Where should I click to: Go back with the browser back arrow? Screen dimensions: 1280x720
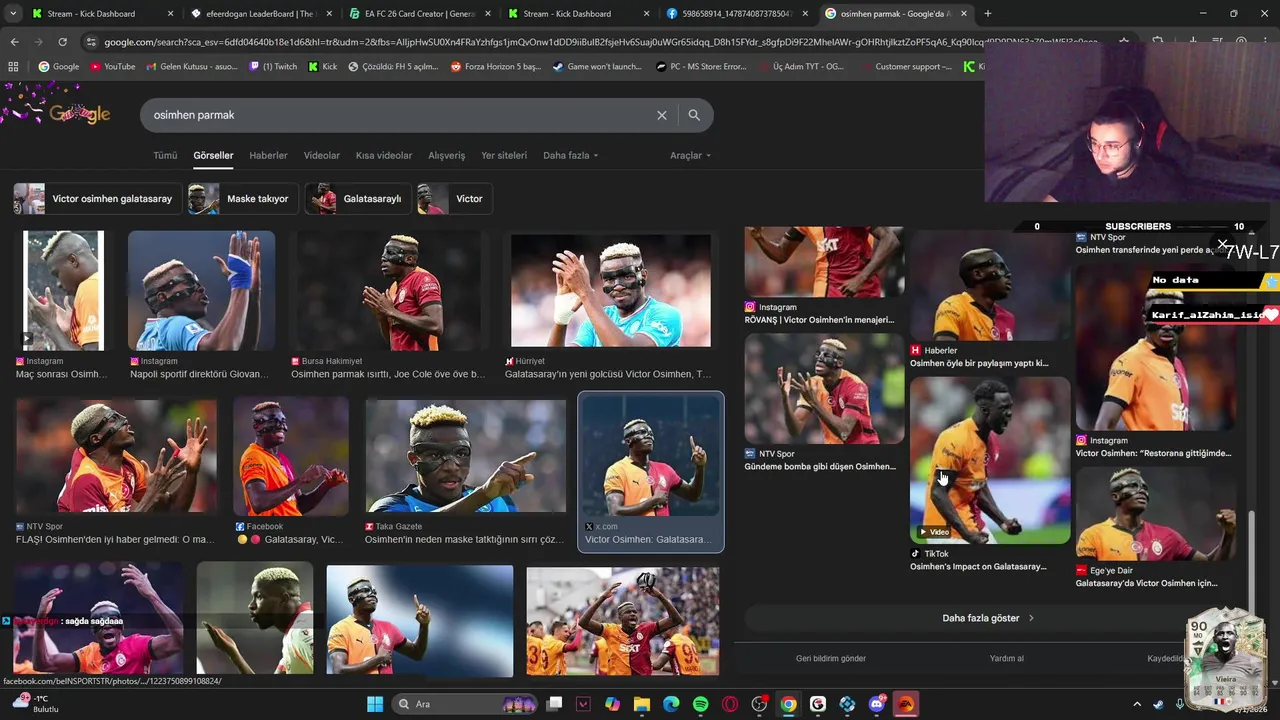[x=14, y=42]
